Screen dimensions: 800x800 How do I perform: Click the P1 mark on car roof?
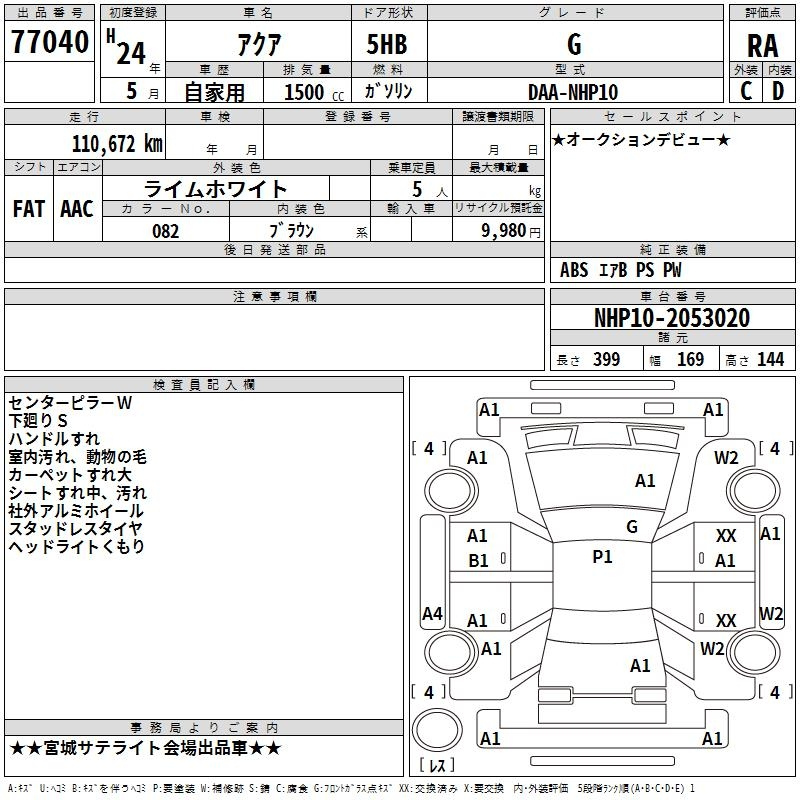pos(602,557)
